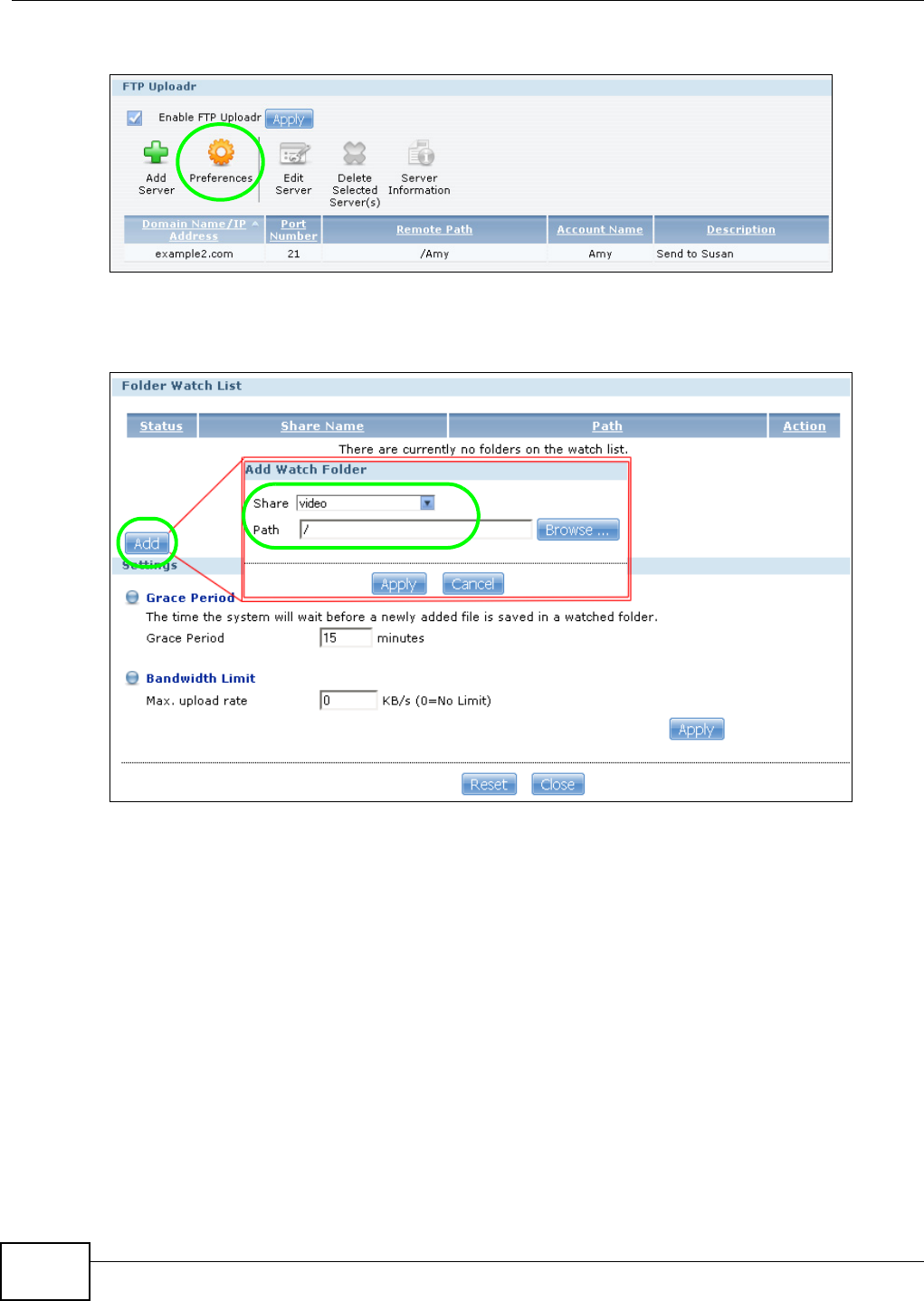Screen dimensions: 924x1301
Task: Apply the Enable FTP Uploadr setting
Action: coord(289,119)
